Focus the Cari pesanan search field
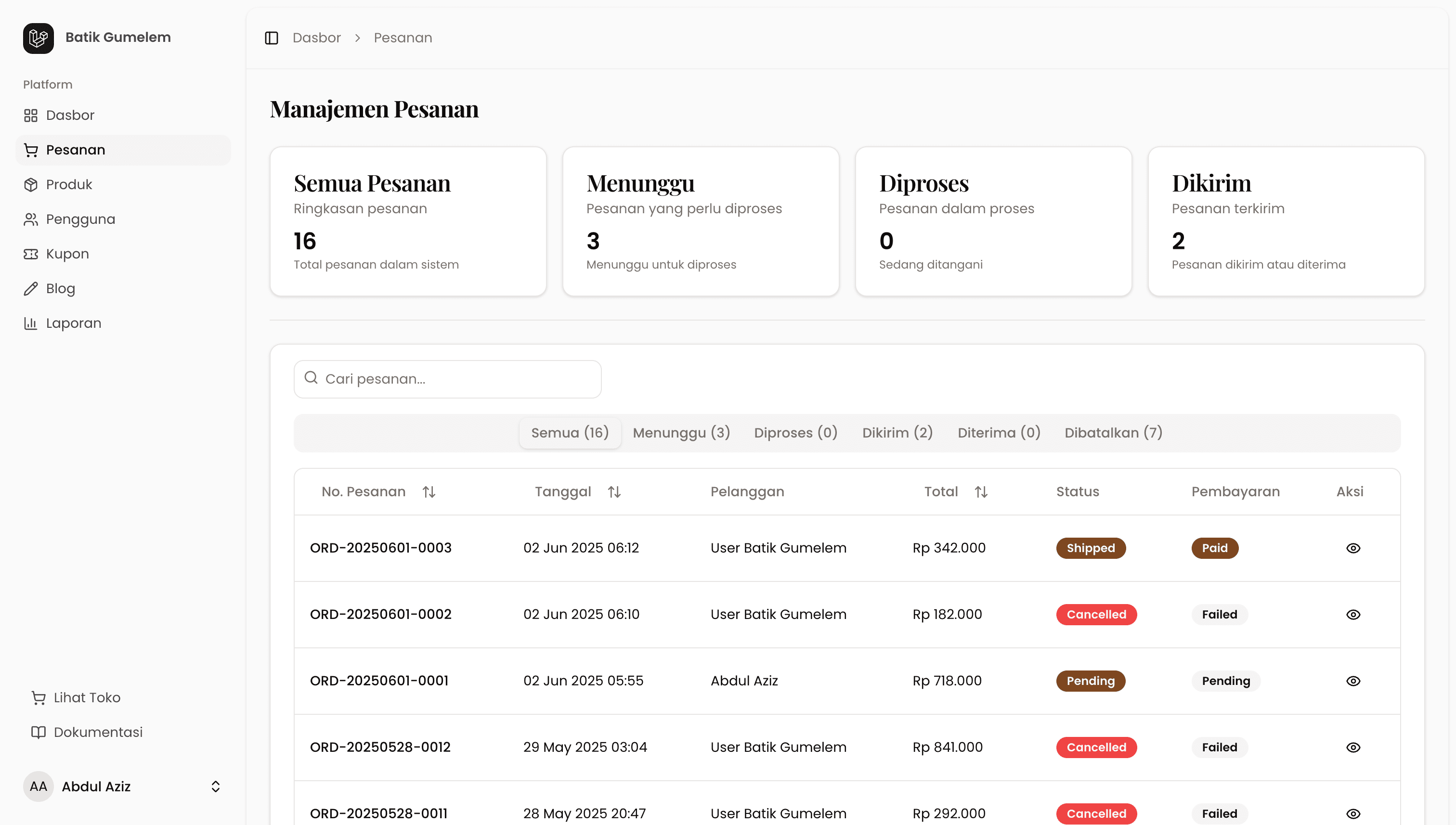The height and width of the screenshot is (825, 1456). (x=447, y=379)
